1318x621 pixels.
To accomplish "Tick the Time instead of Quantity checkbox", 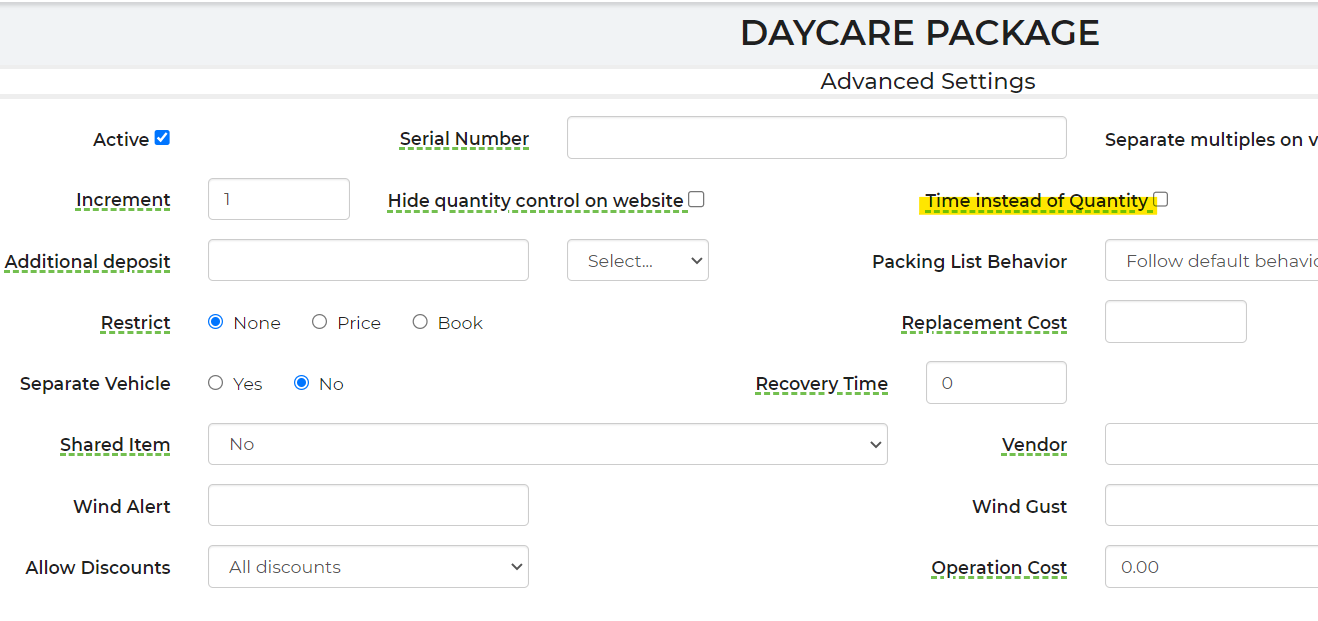I will [1160, 199].
